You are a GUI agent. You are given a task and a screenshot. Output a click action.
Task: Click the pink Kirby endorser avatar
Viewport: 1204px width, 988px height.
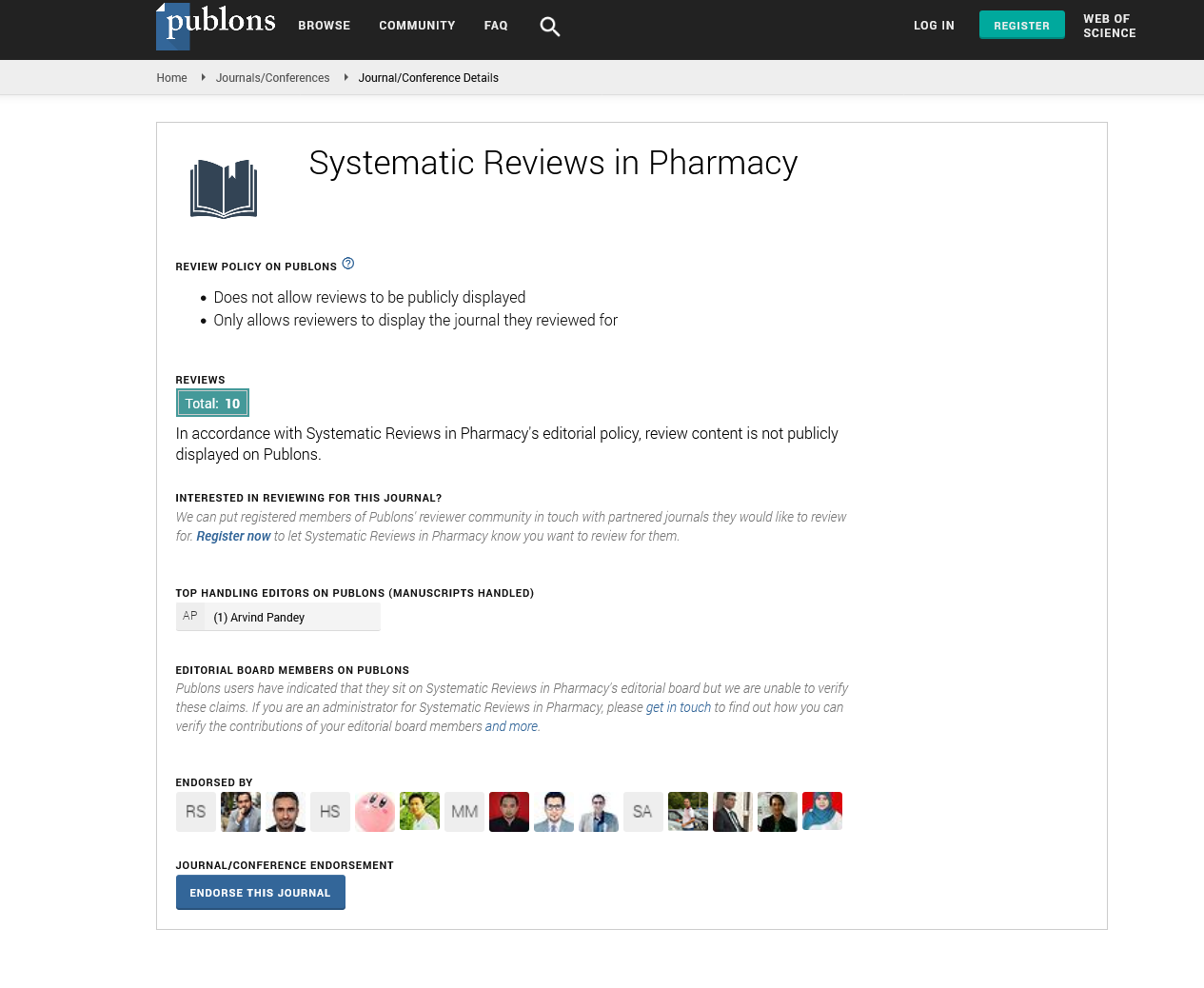click(x=374, y=812)
